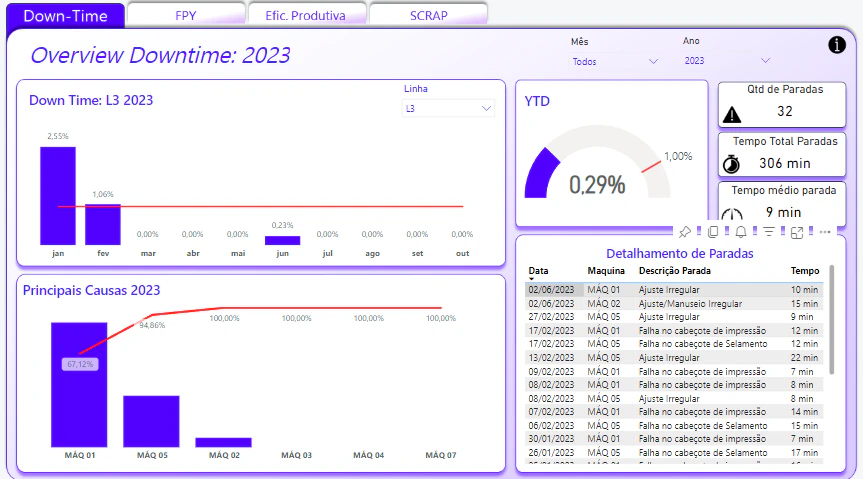Switch to the Down-Time tab
This screenshot has height=479, width=863.
pos(65,15)
